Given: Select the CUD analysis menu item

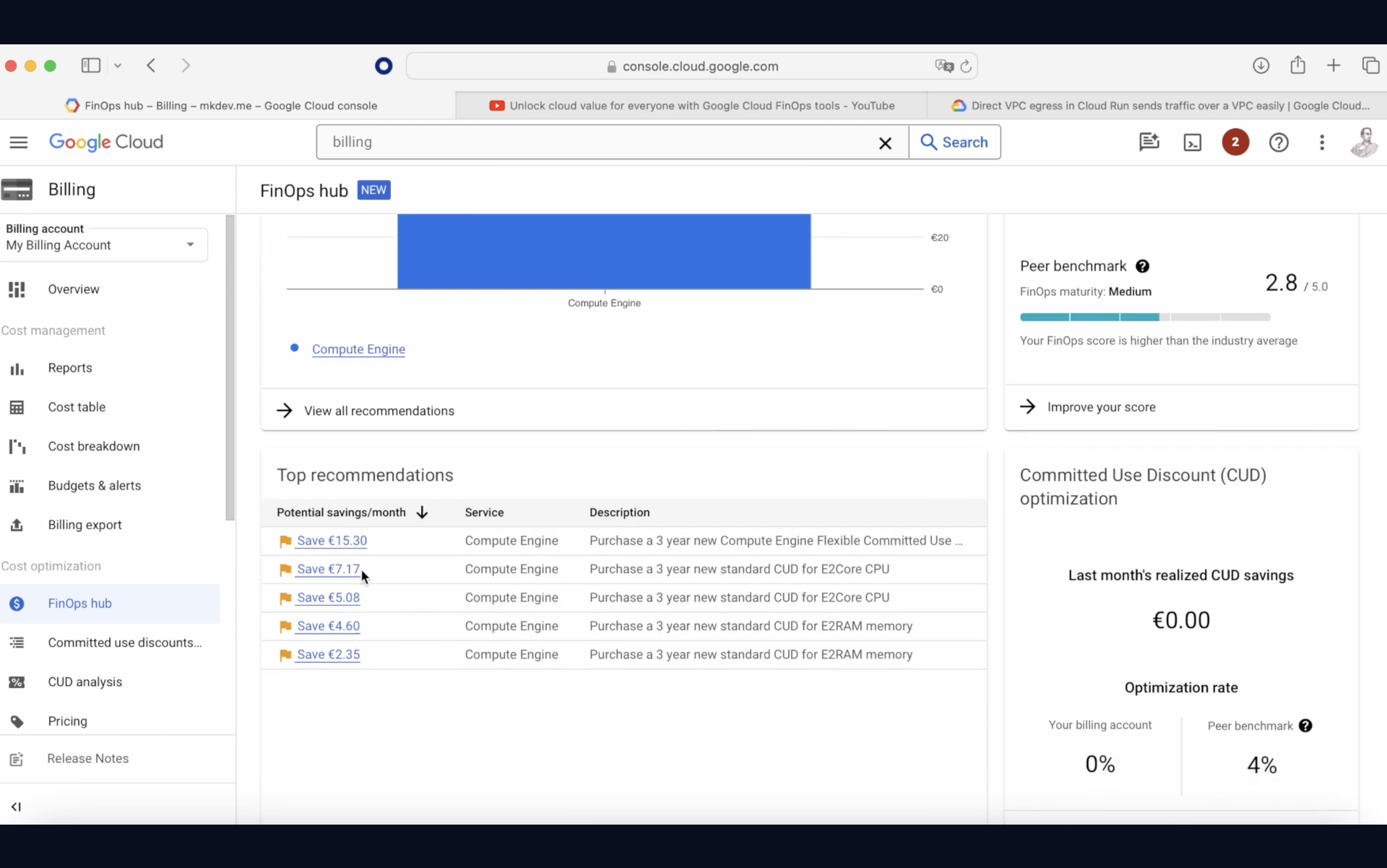Looking at the screenshot, I should click(85, 681).
